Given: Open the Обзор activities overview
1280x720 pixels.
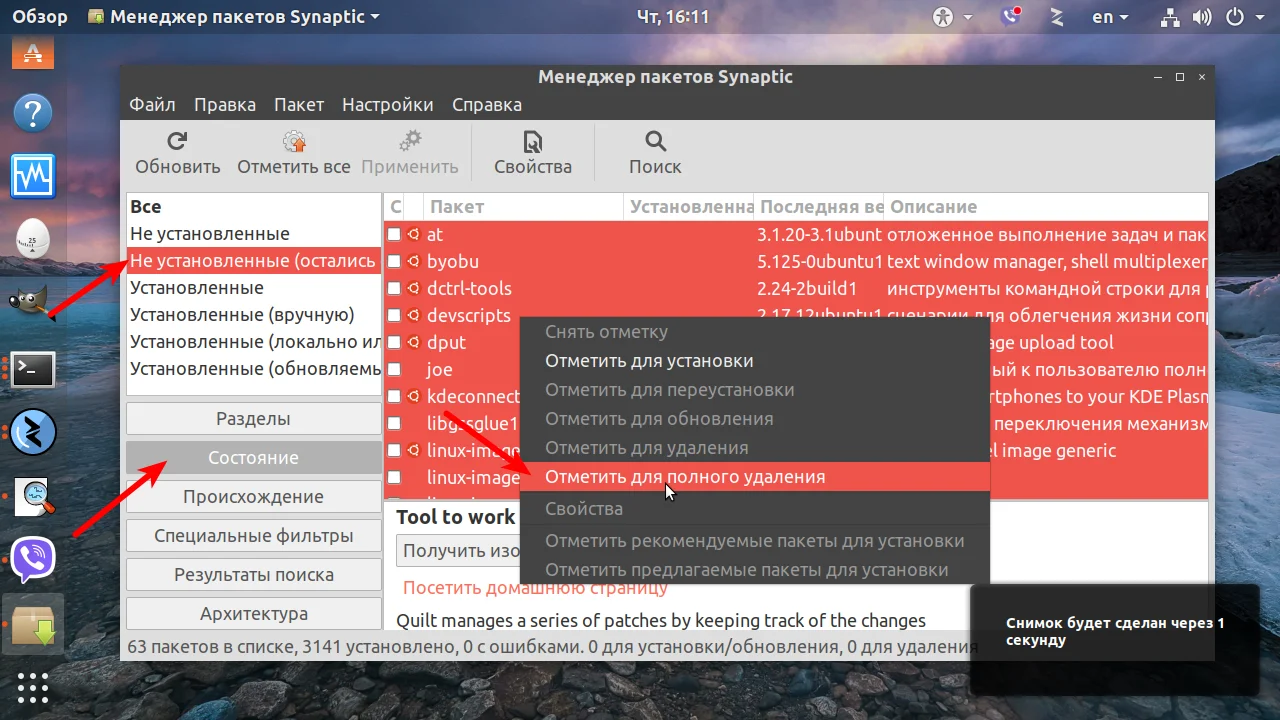Looking at the screenshot, I should click(41, 17).
